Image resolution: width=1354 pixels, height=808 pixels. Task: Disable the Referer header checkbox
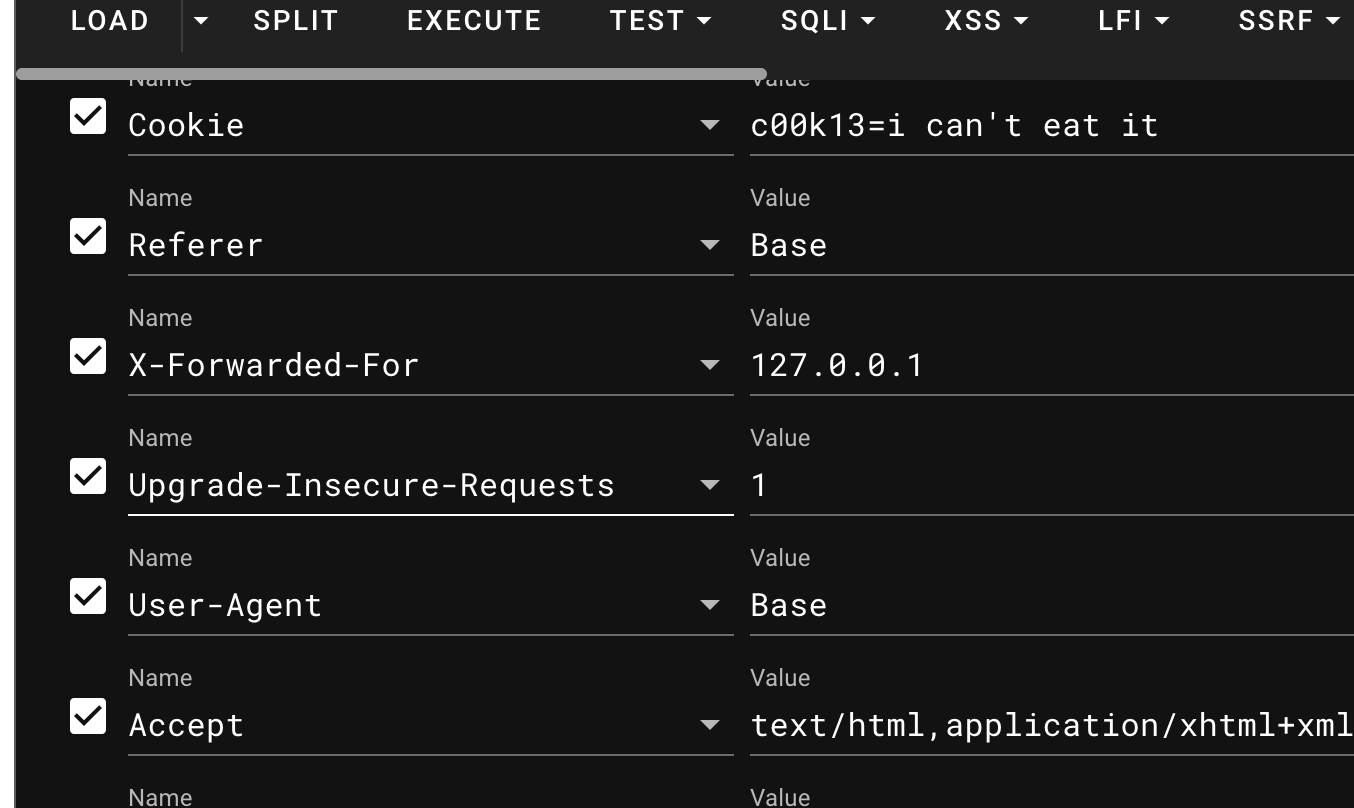click(88, 237)
